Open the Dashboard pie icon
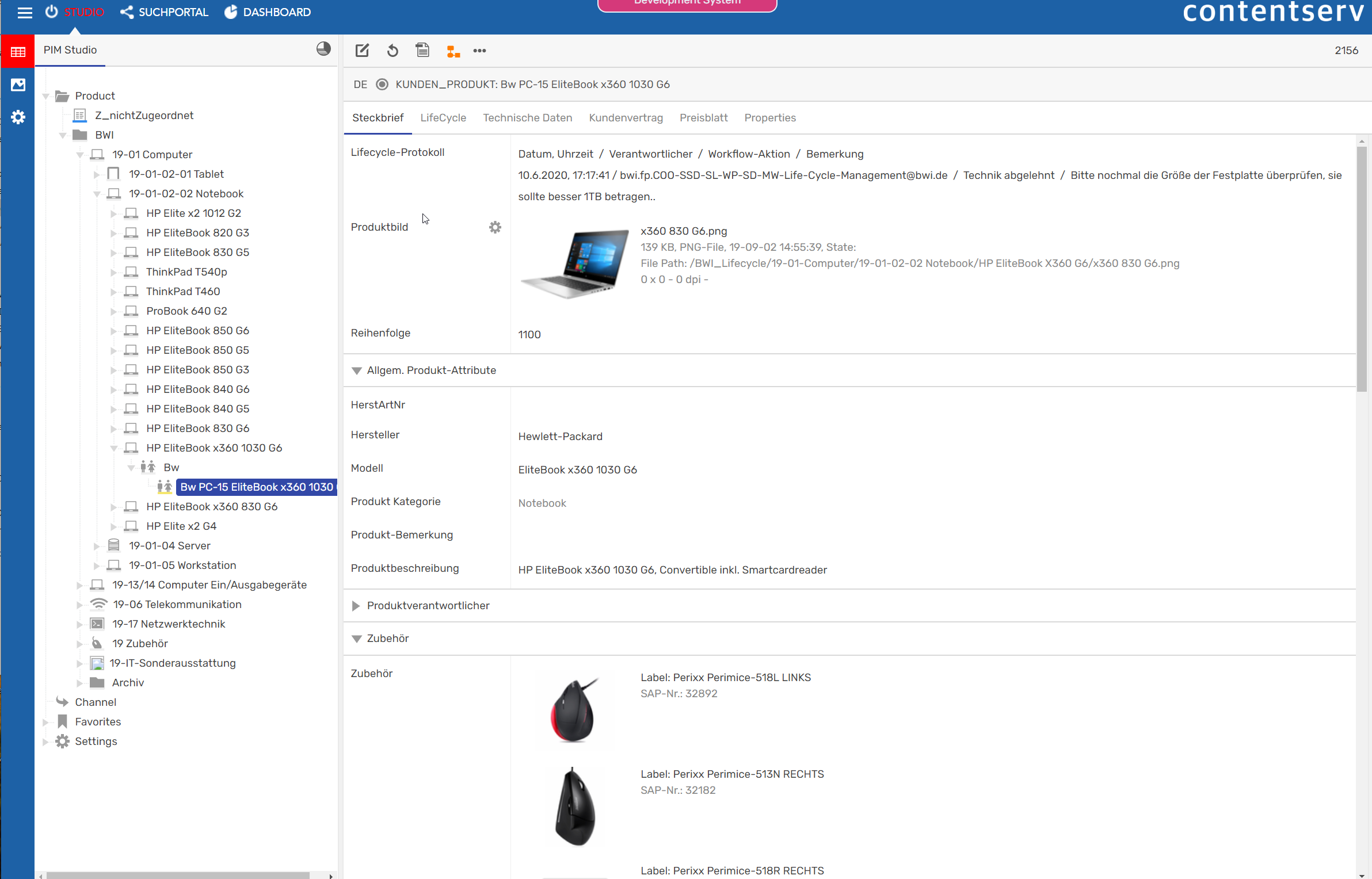Screen dimensions: 1372x879 click(x=231, y=12)
